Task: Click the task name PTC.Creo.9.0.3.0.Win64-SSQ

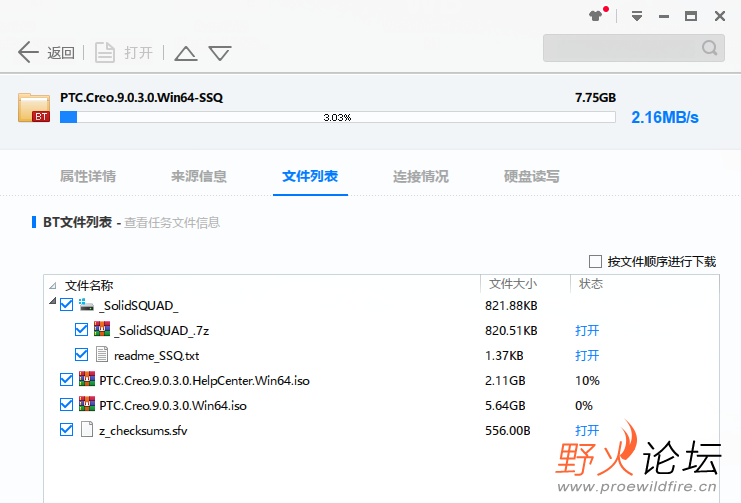Action: 141,97
